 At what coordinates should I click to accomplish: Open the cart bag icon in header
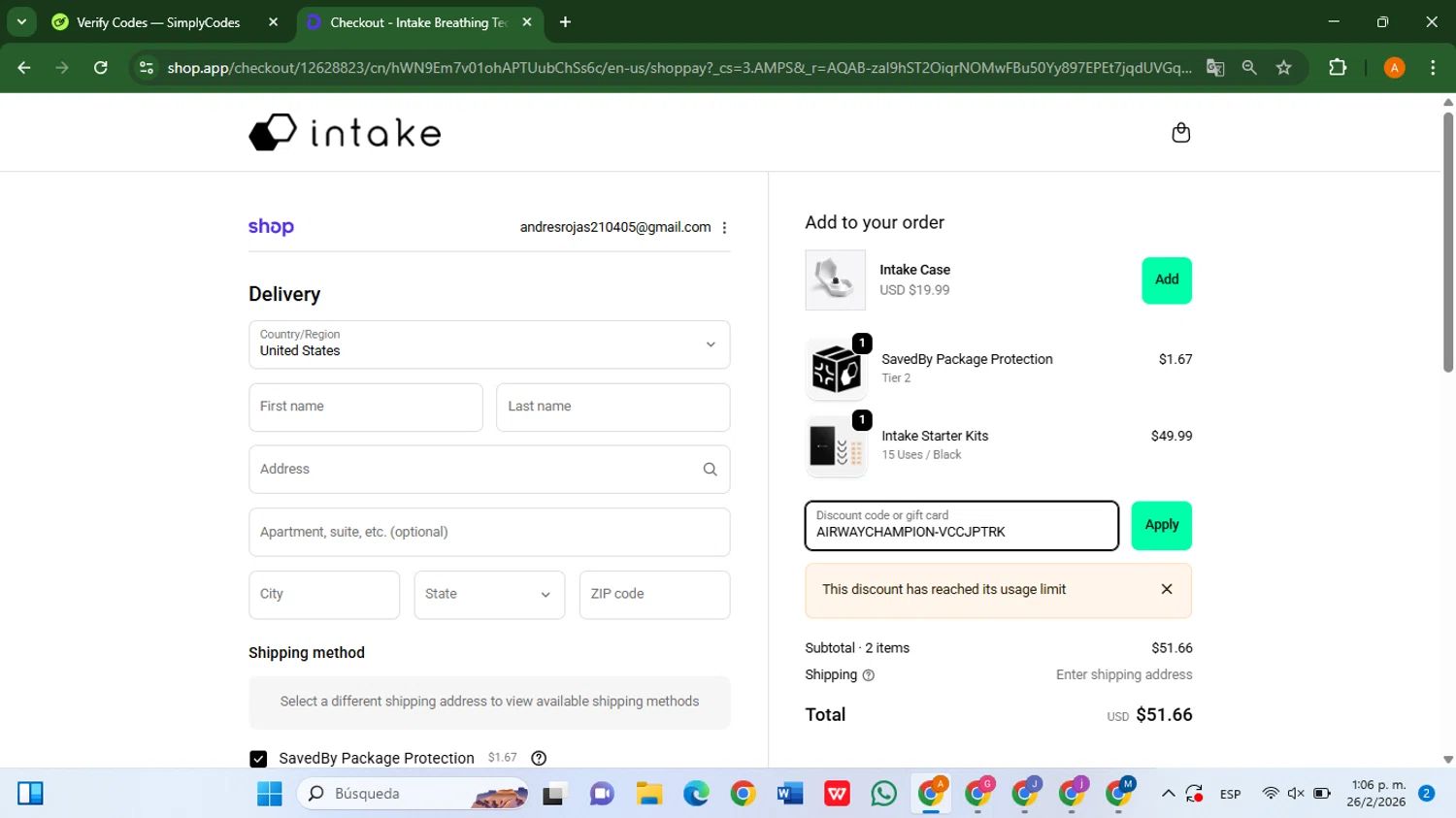click(1180, 133)
